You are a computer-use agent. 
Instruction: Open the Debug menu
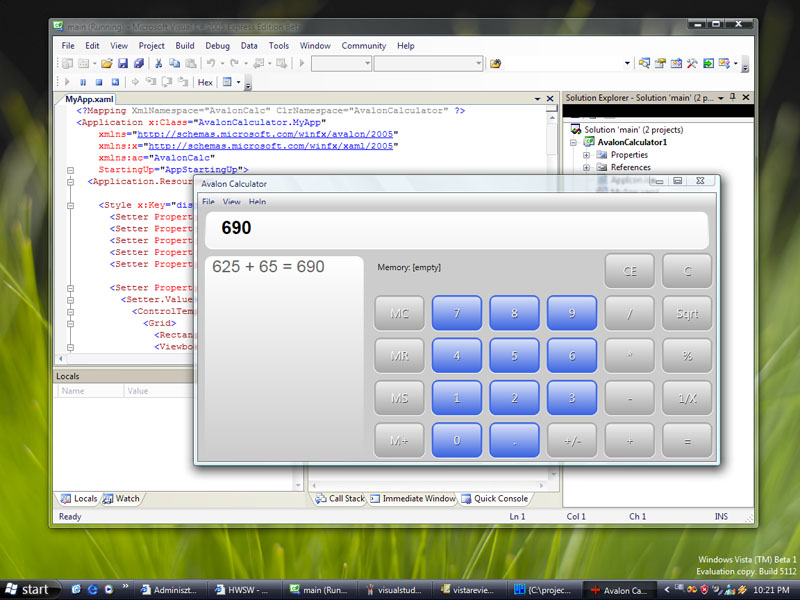217,46
